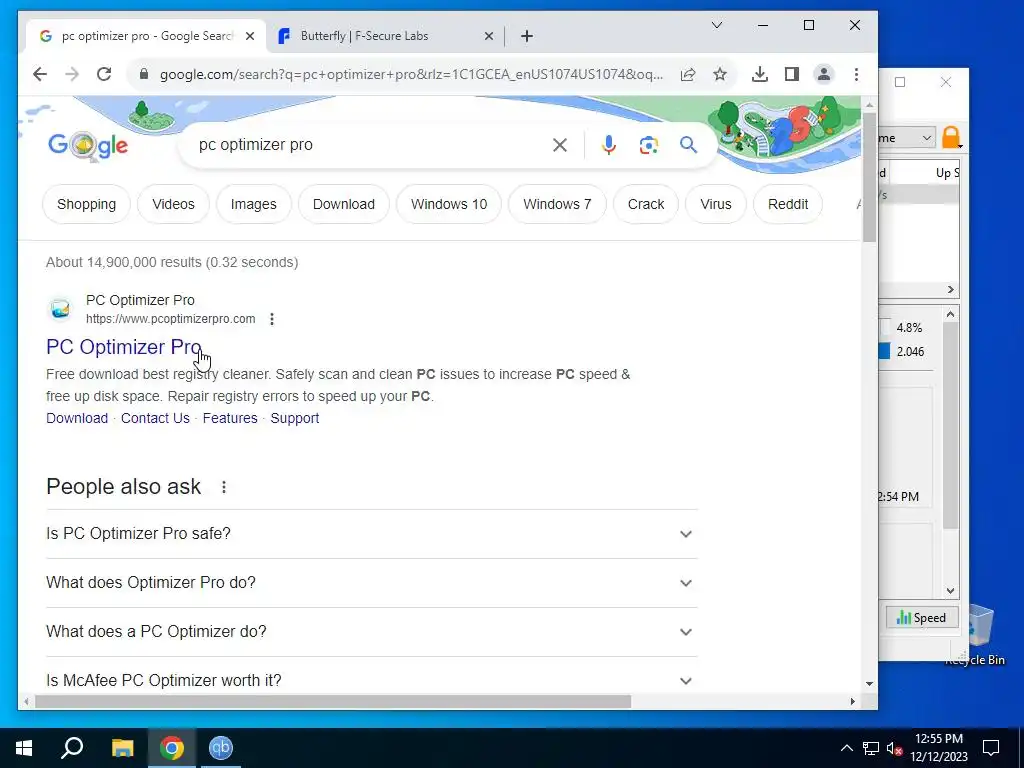The width and height of the screenshot is (1024, 768).
Task: Go forward using the arrow in Chrome toolbar
Action: point(72,74)
